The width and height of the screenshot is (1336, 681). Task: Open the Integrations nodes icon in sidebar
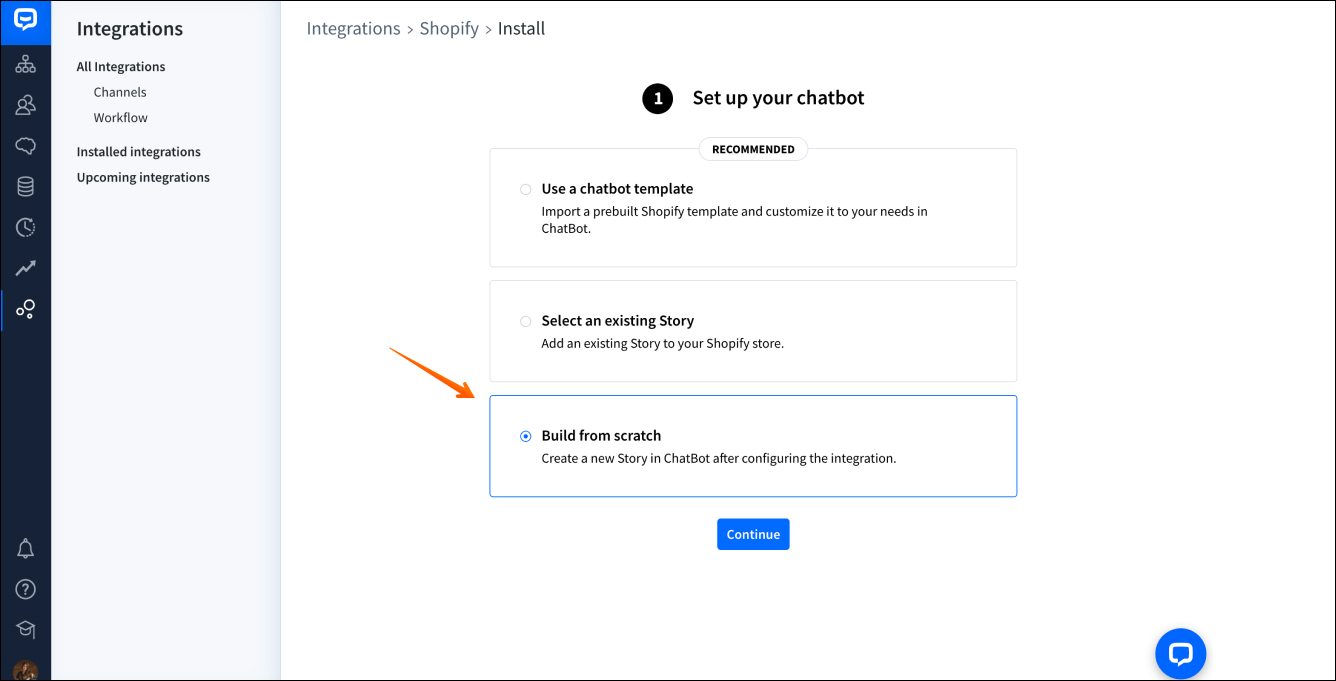pos(25,309)
